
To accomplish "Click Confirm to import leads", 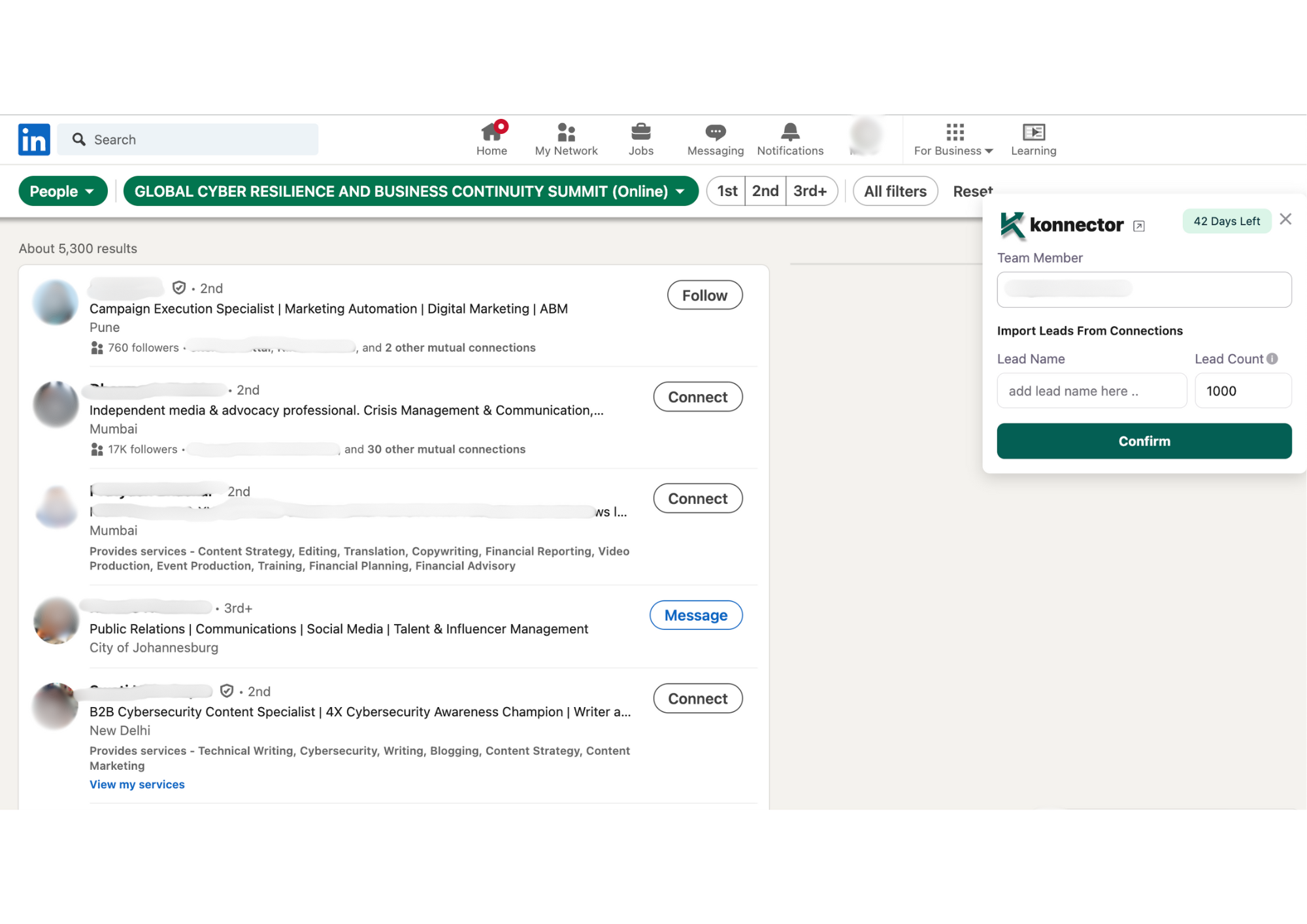I will (x=1145, y=440).
